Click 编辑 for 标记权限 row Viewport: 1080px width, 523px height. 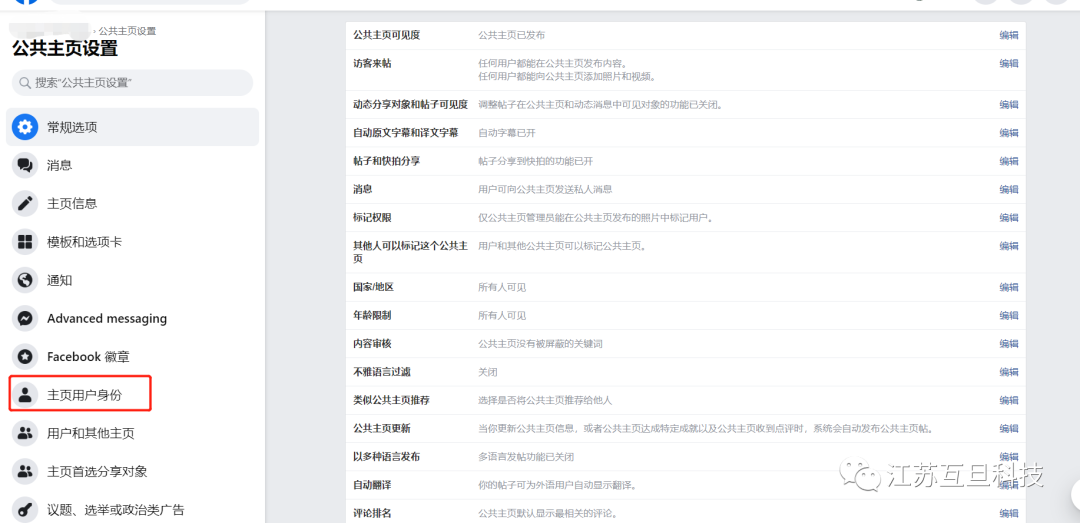pyautogui.click(x=1008, y=217)
